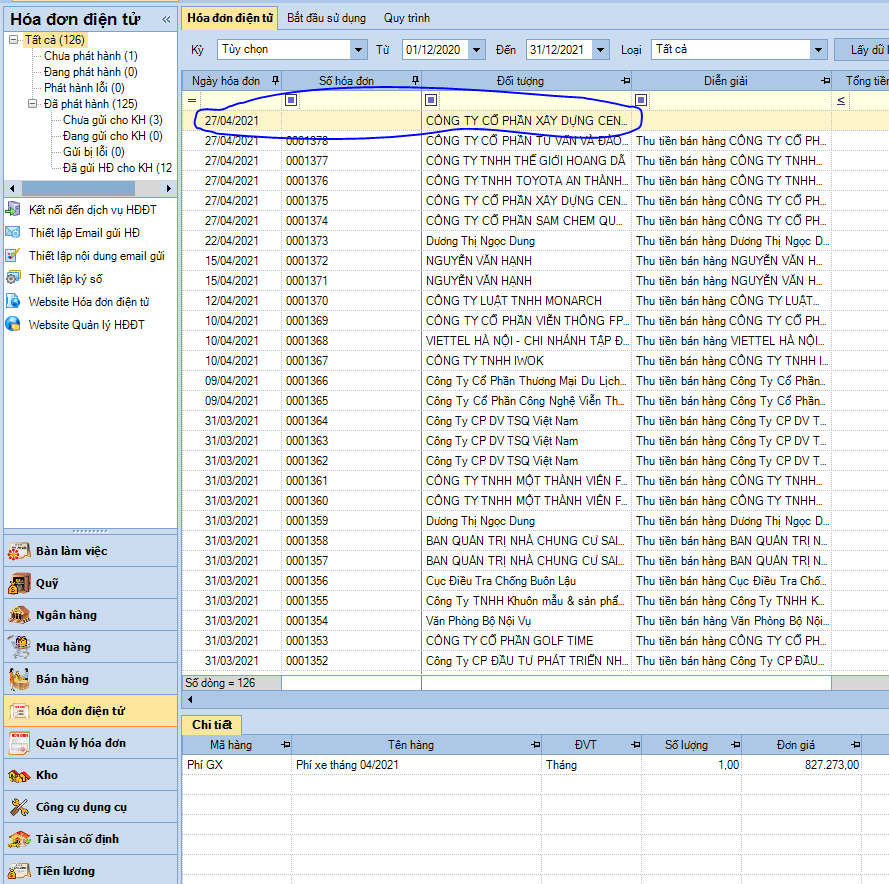Select invoice 0001353 CÔNG TY CỔ PHẦN GOLF TIME

pyautogui.click(x=535, y=641)
